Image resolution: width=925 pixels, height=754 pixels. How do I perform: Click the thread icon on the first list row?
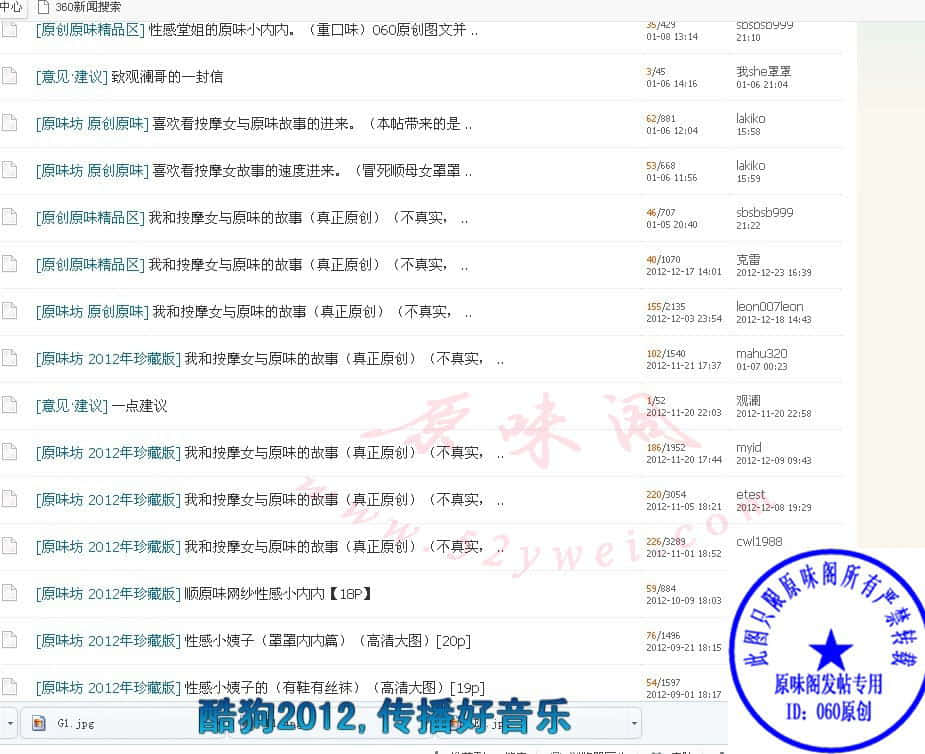9,29
